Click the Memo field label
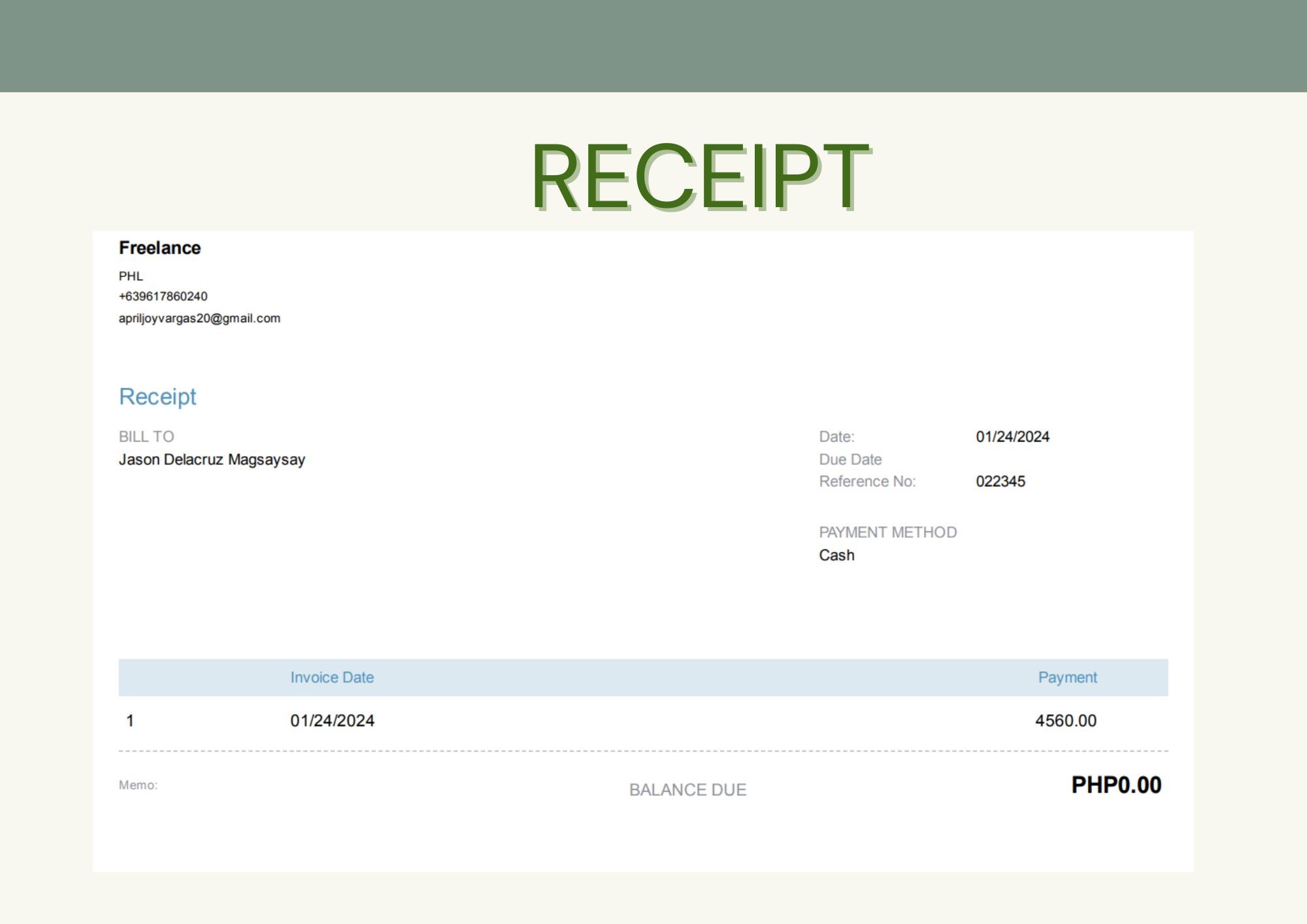The image size is (1307, 924). (x=138, y=785)
